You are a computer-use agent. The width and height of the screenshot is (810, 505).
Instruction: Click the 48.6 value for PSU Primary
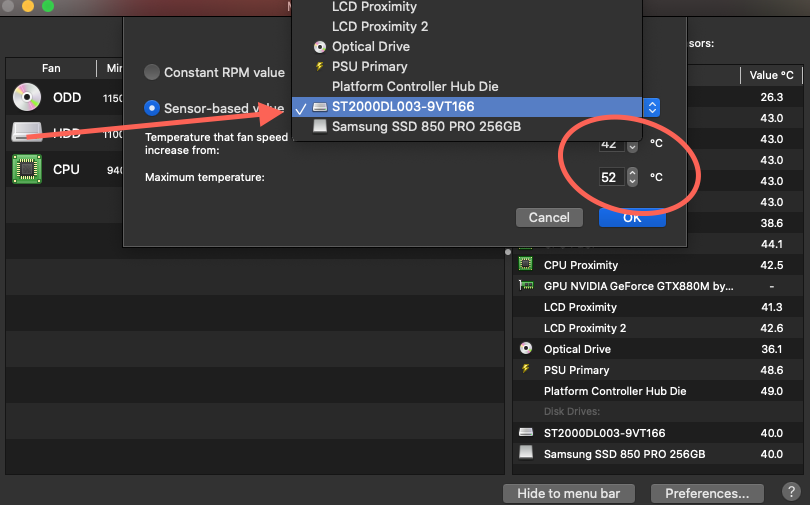[772, 370]
